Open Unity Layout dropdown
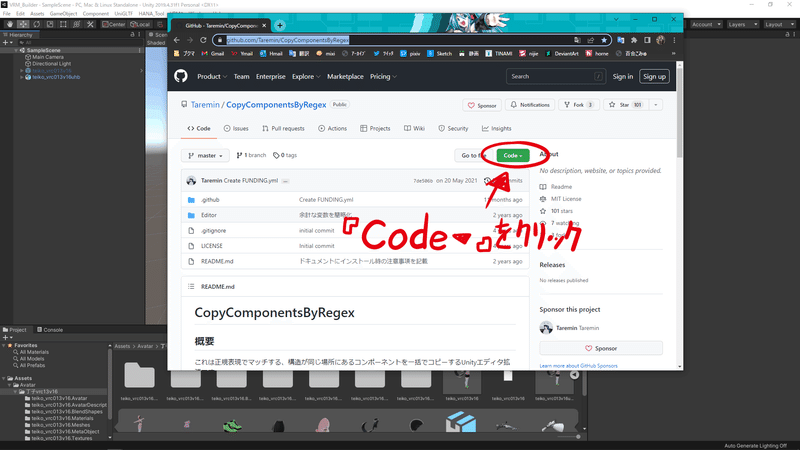 [779, 24]
